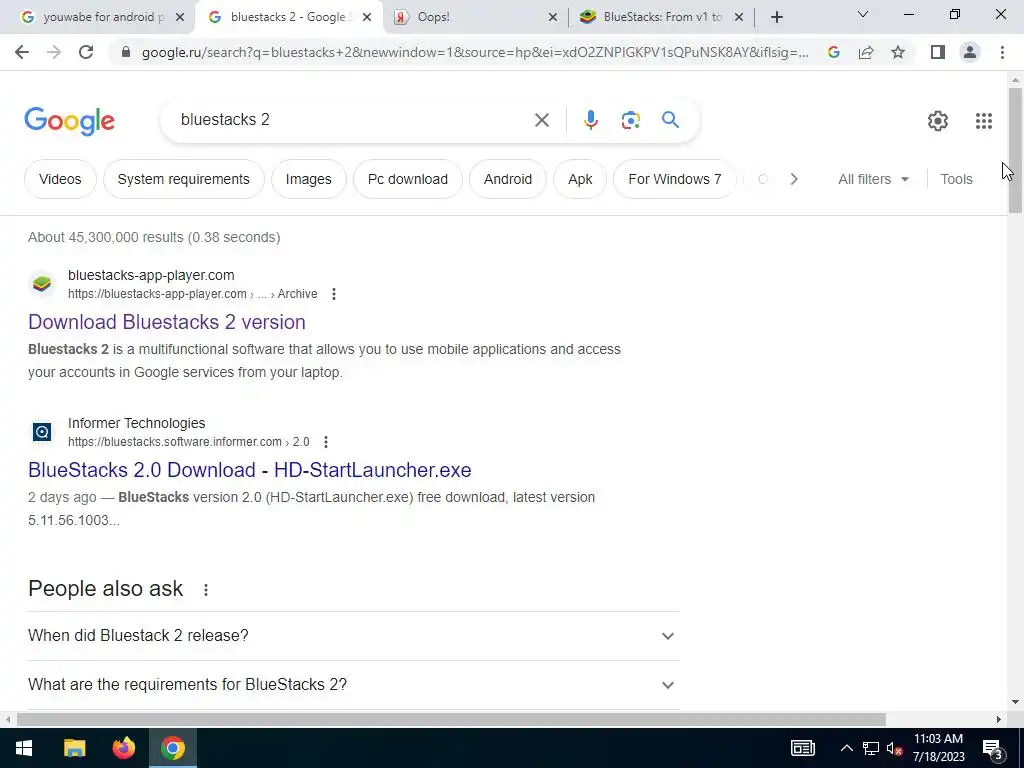The height and width of the screenshot is (768, 1024).
Task: Open People also ask options
Action: coord(206,590)
